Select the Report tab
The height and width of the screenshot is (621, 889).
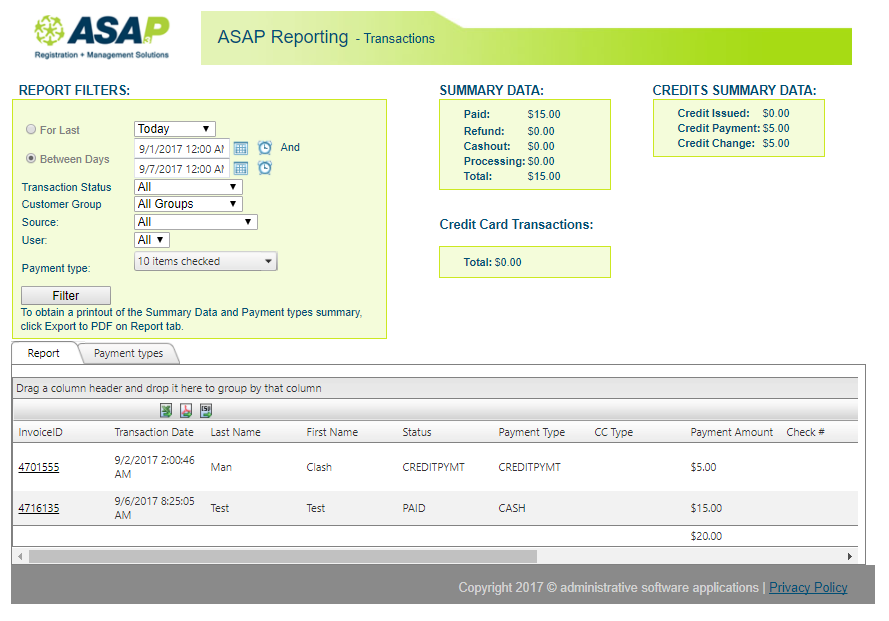pyautogui.click(x=44, y=353)
